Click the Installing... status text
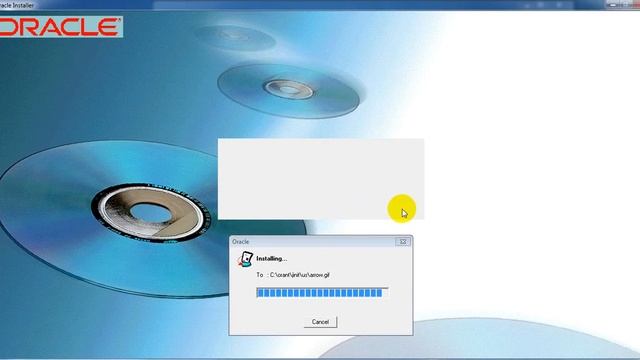This screenshot has height=360, width=640. pyautogui.click(x=271, y=259)
